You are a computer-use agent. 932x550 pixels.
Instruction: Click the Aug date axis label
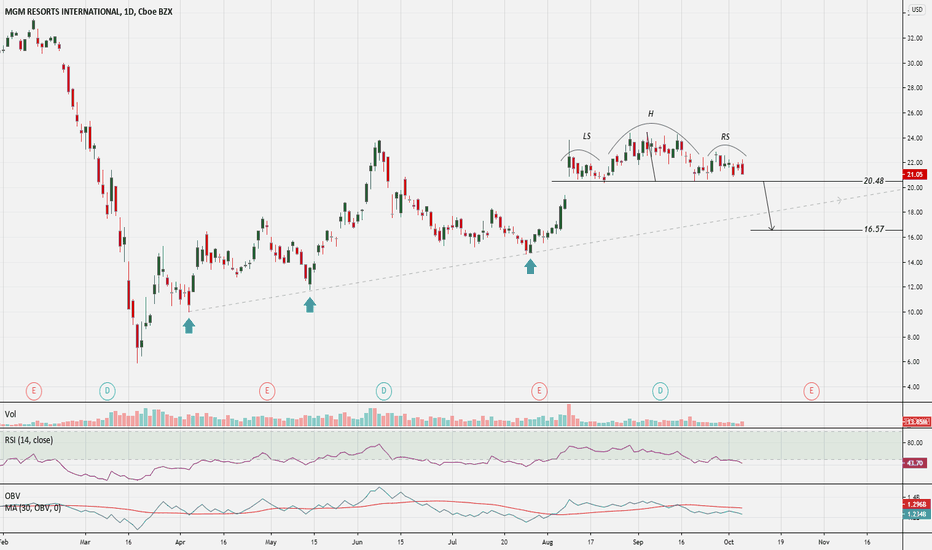[x=548, y=542]
